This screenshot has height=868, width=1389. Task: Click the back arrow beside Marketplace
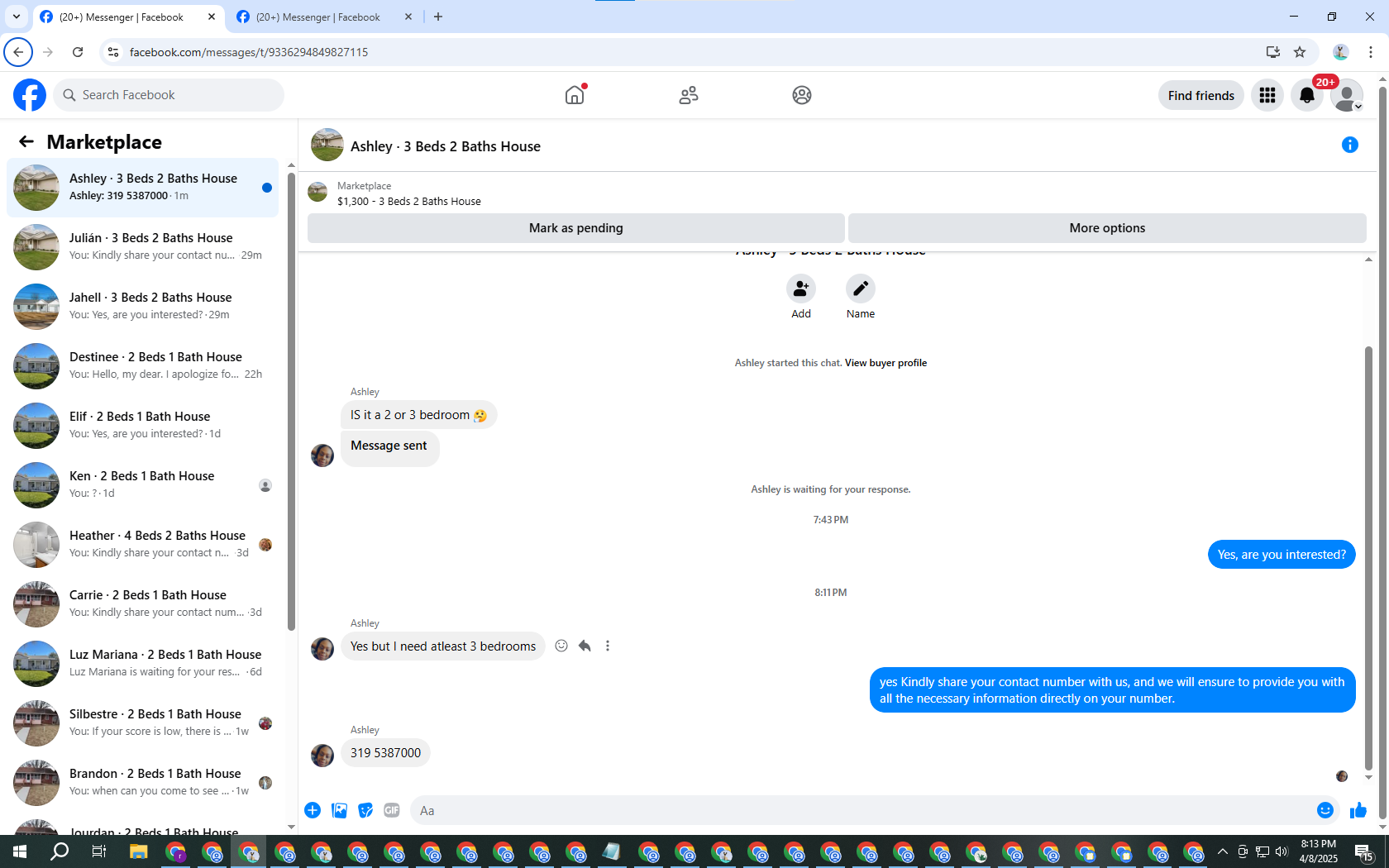click(x=26, y=141)
